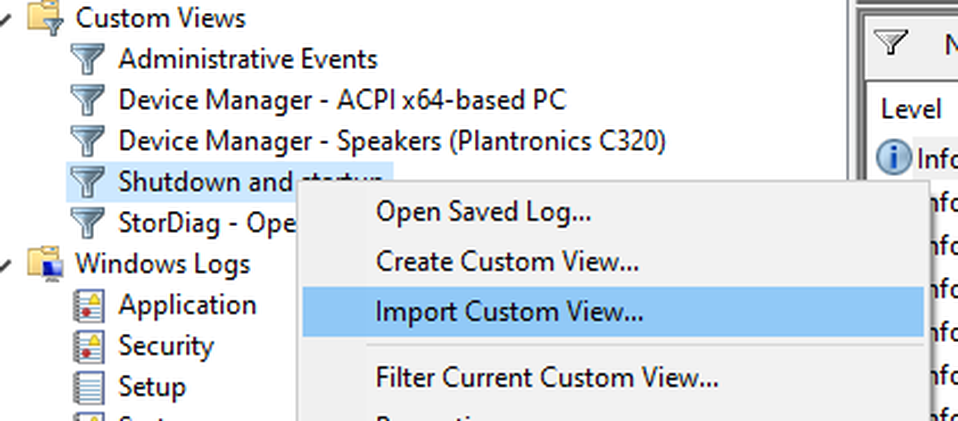Viewport: 958px width, 421px height.
Task: Click the Security log icon
Action: [89, 346]
